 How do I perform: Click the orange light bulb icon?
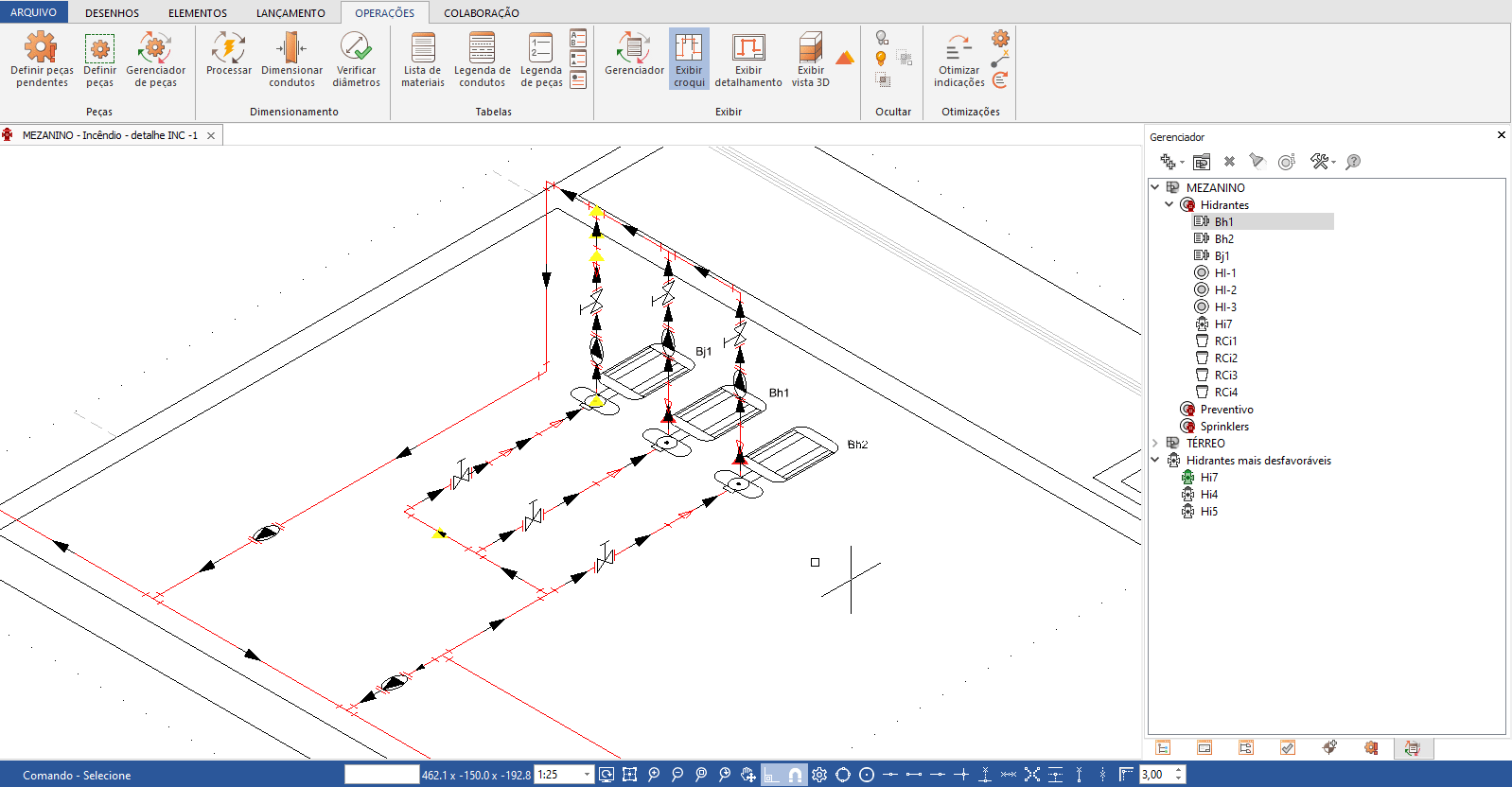tap(881, 59)
